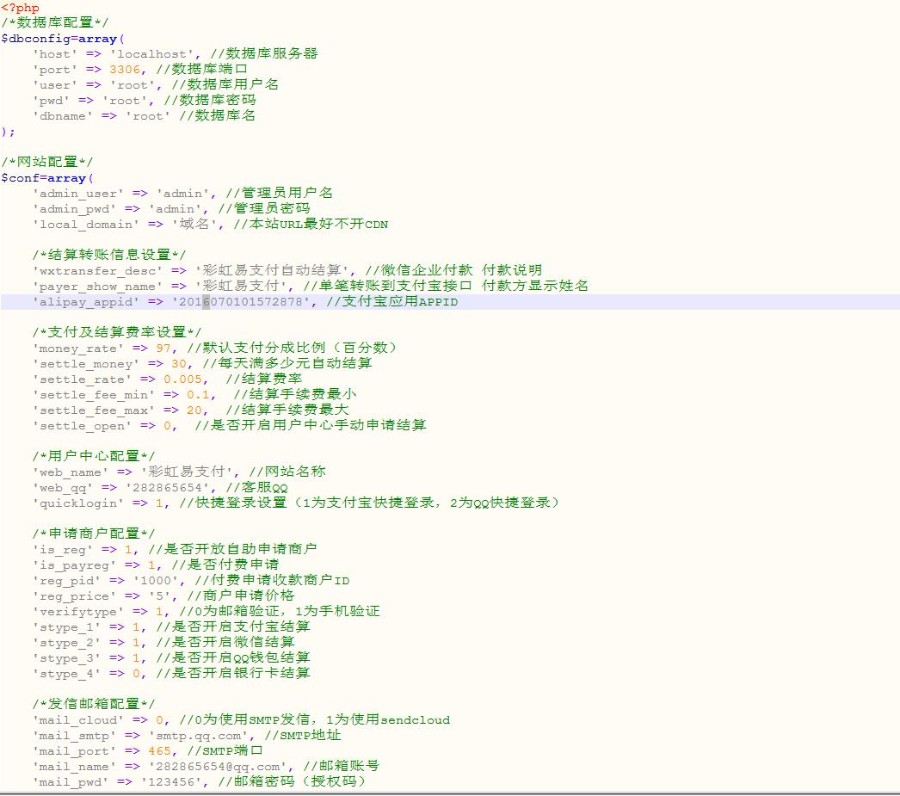The height and width of the screenshot is (796, 900).
Task: Click the alipay_appid value 2016070101572878
Action: pos(240,302)
